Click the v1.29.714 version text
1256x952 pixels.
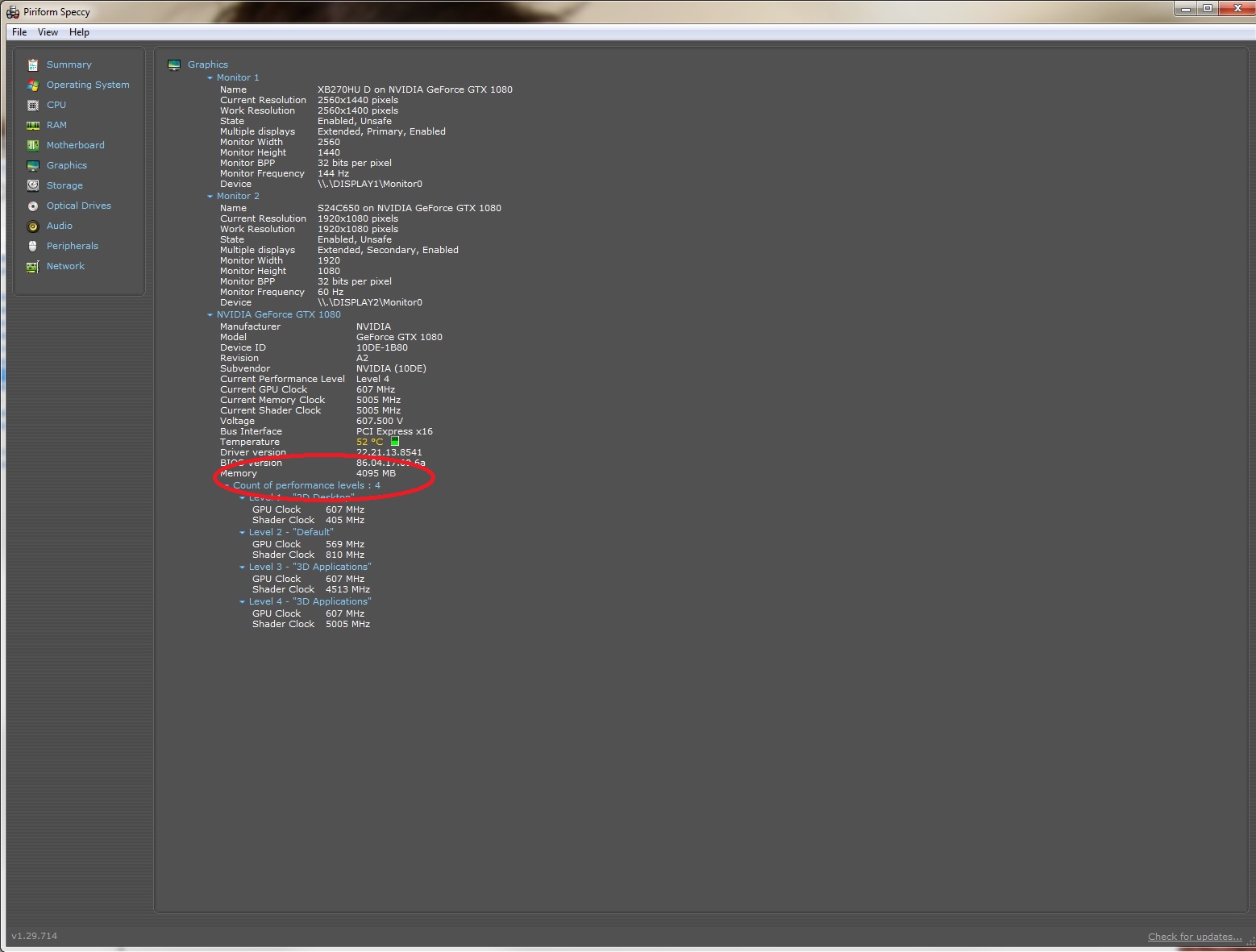pos(35,936)
